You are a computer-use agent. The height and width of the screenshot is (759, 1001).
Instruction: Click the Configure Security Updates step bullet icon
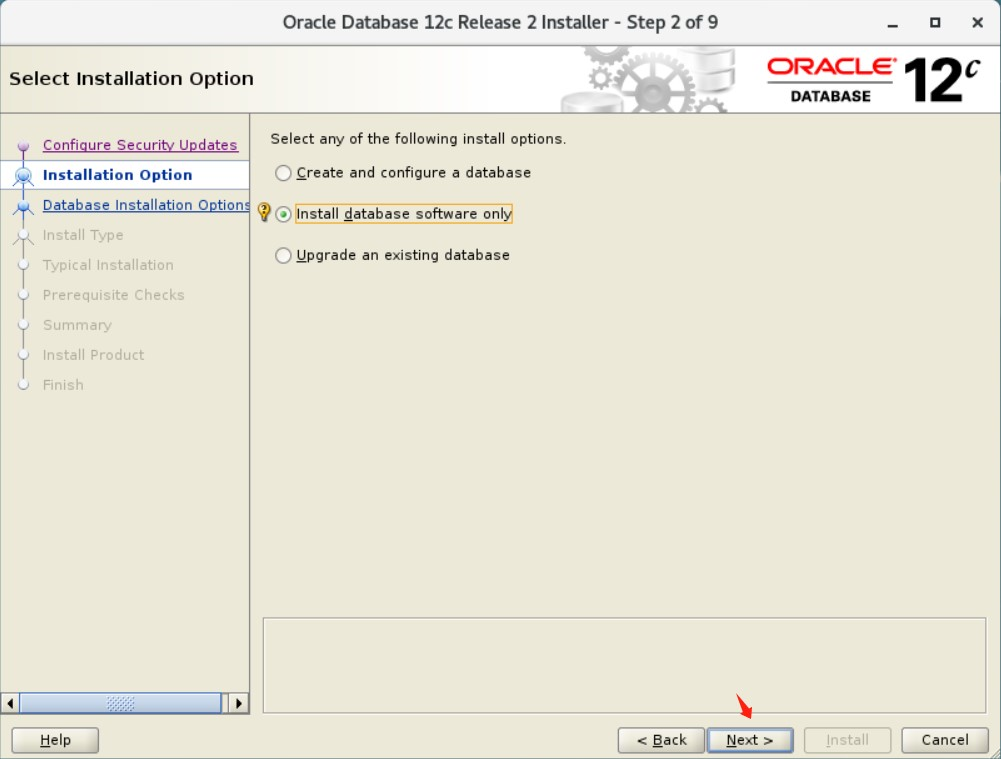pyautogui.click(x=24, y=146)
